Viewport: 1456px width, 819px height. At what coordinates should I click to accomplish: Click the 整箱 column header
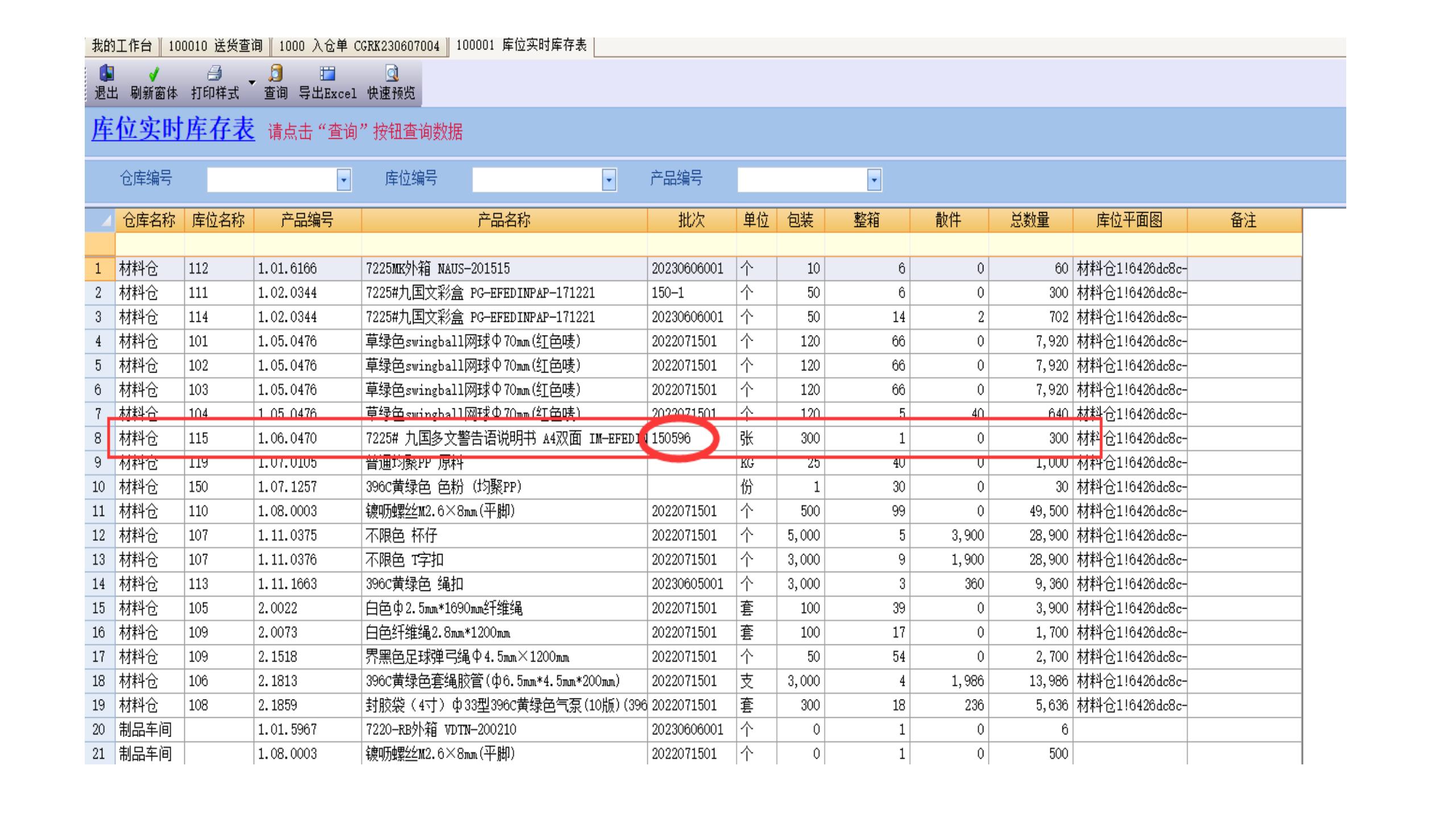867,220
